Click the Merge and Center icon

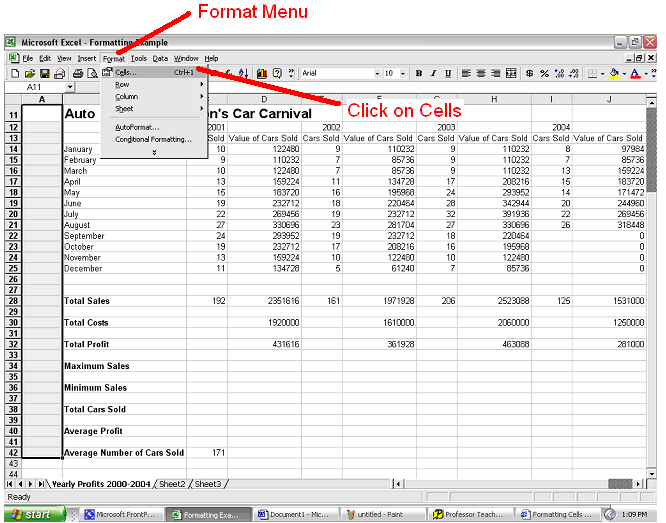tap(511, 74)
